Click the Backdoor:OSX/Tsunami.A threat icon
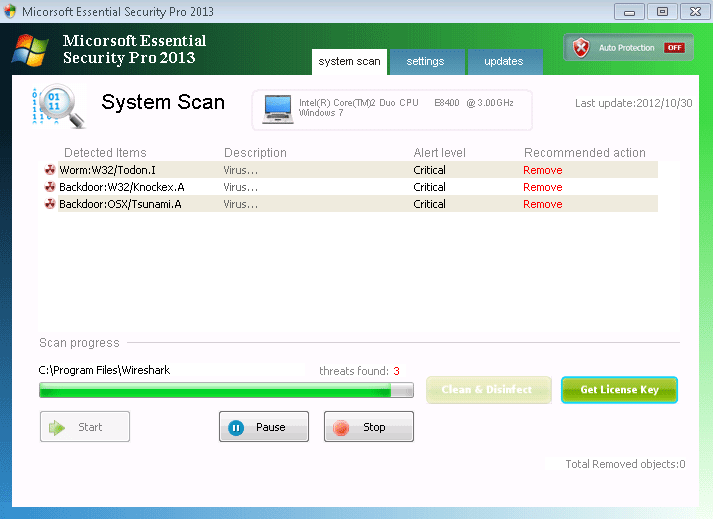Image resolution: width=713 pixels, height=519 pixels. pyautogui.click(x=50, y=204)
